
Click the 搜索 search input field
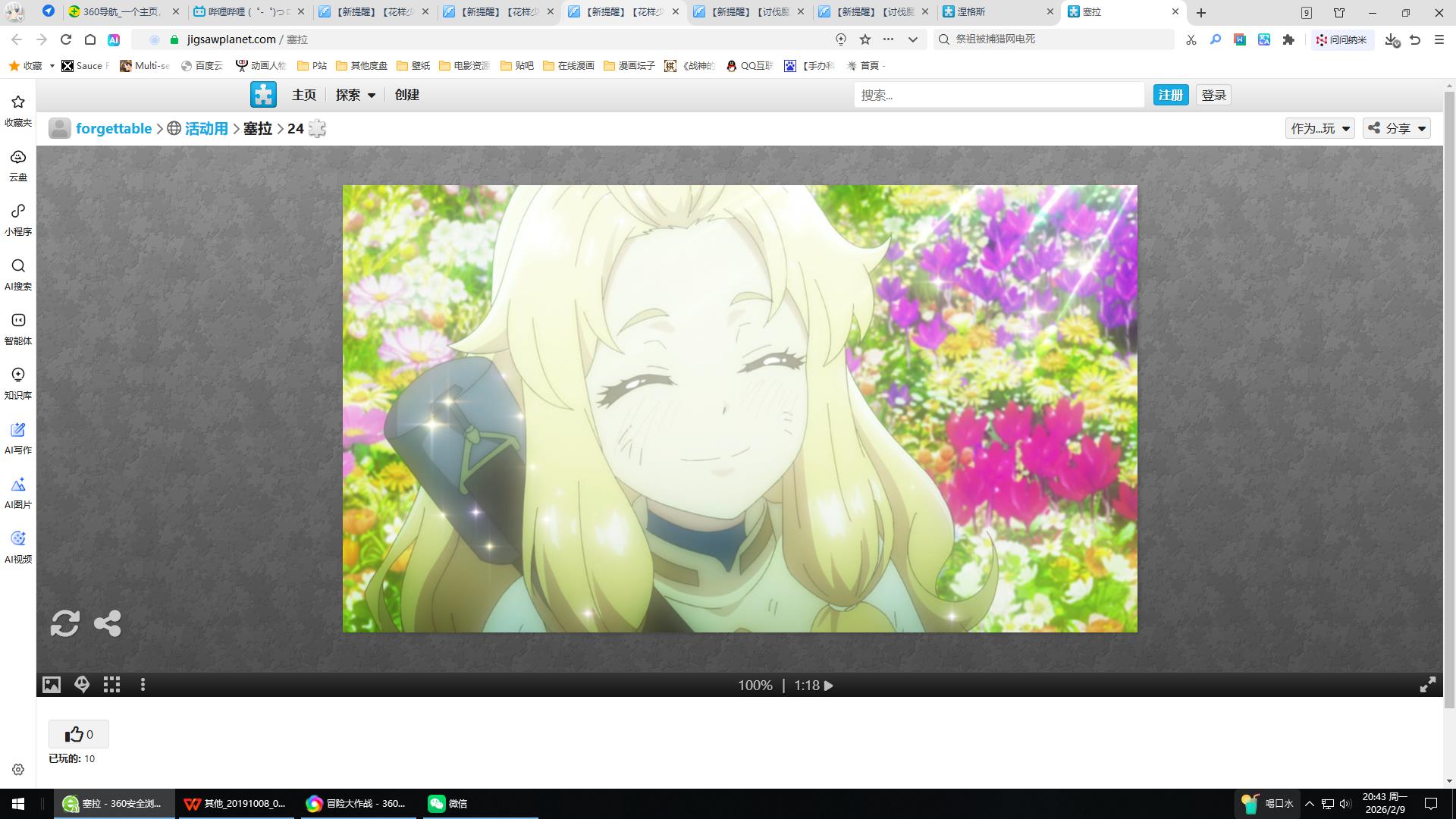998,95
